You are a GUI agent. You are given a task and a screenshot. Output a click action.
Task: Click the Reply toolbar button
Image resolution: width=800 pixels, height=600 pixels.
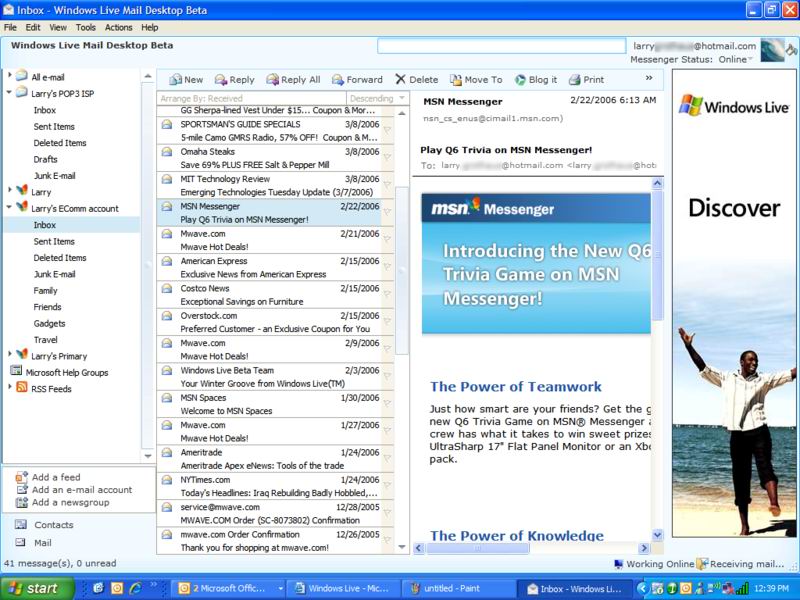click(x=235, y=80)
